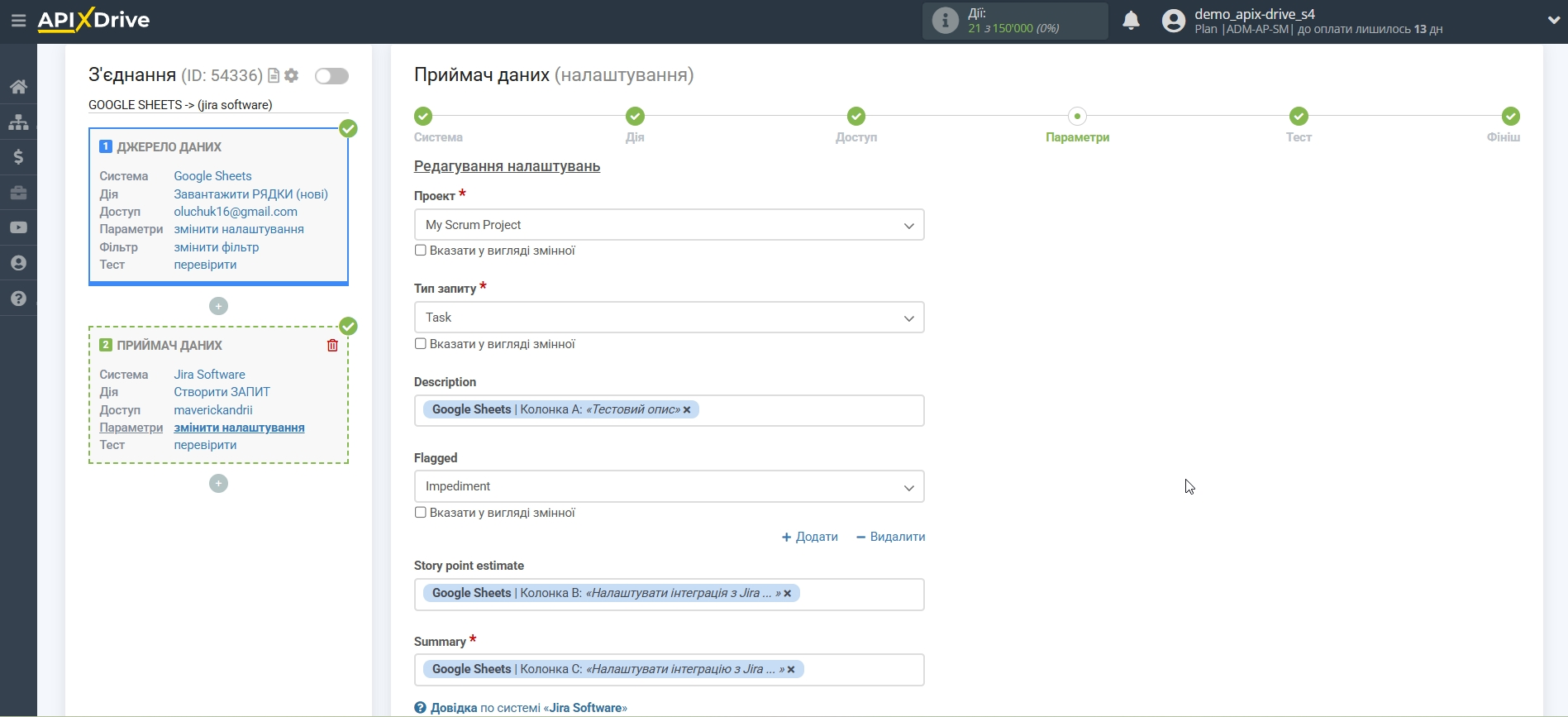Open maverickandrii access link
Screen dimensions: 1568x717
pyautogui.click(x=213, y=410)
